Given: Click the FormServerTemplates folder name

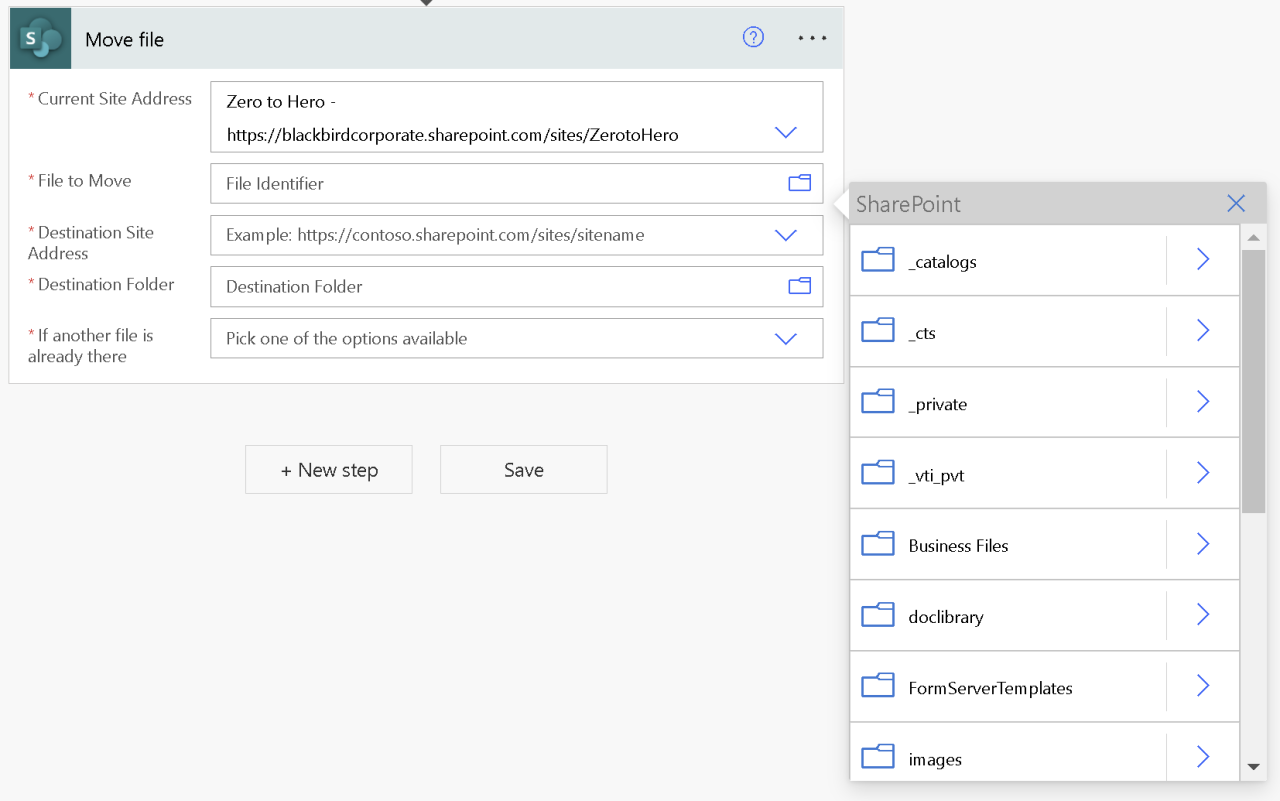Looking at the screenshot, I should point(990,688).
